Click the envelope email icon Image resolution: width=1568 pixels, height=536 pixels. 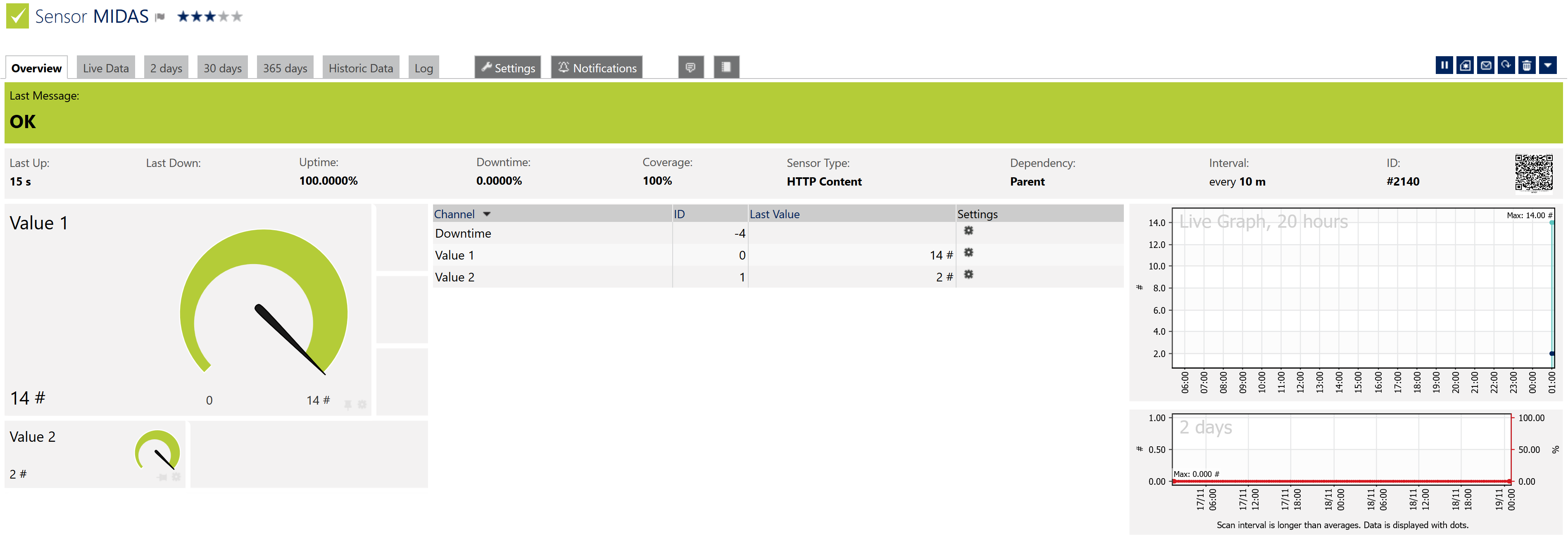1485,65
